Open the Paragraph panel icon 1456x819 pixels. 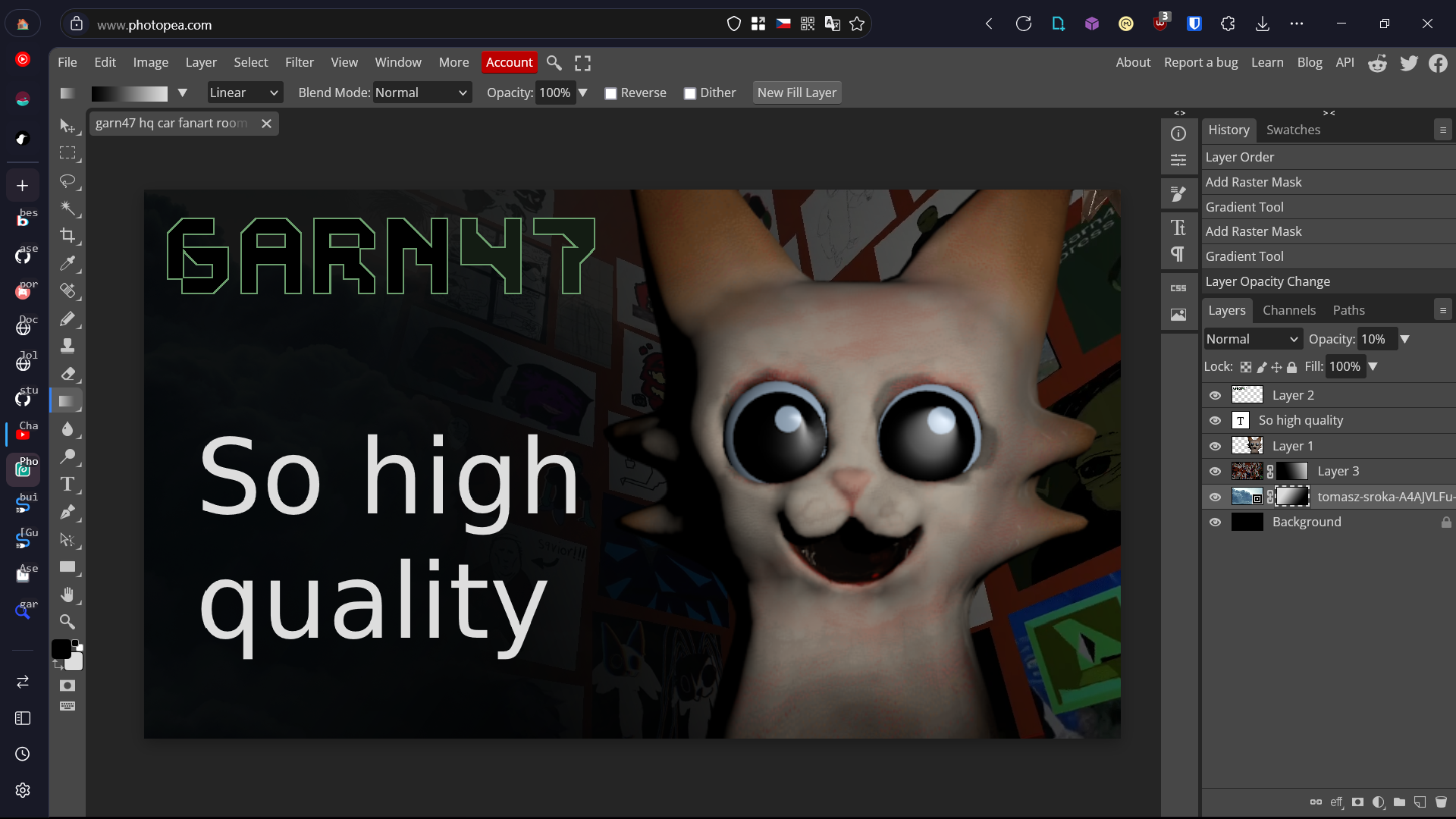[x=1178, y=254]
